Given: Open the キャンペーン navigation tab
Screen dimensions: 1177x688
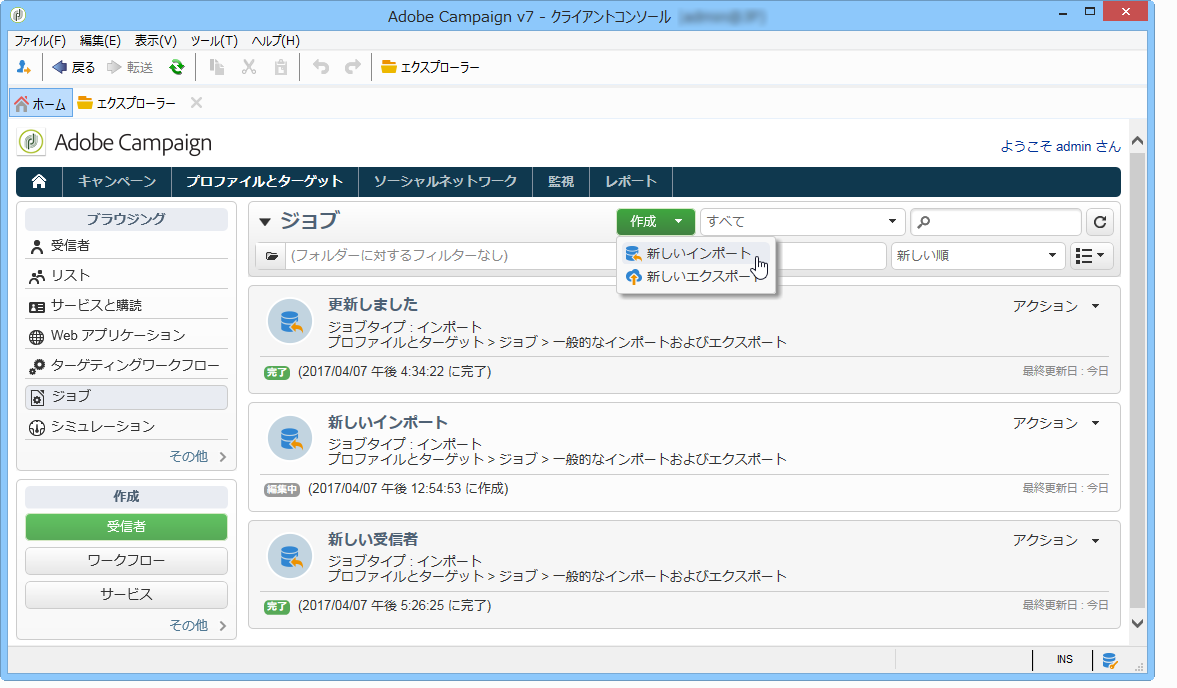Looking at the screenshot, I should [x=117, y=182].
